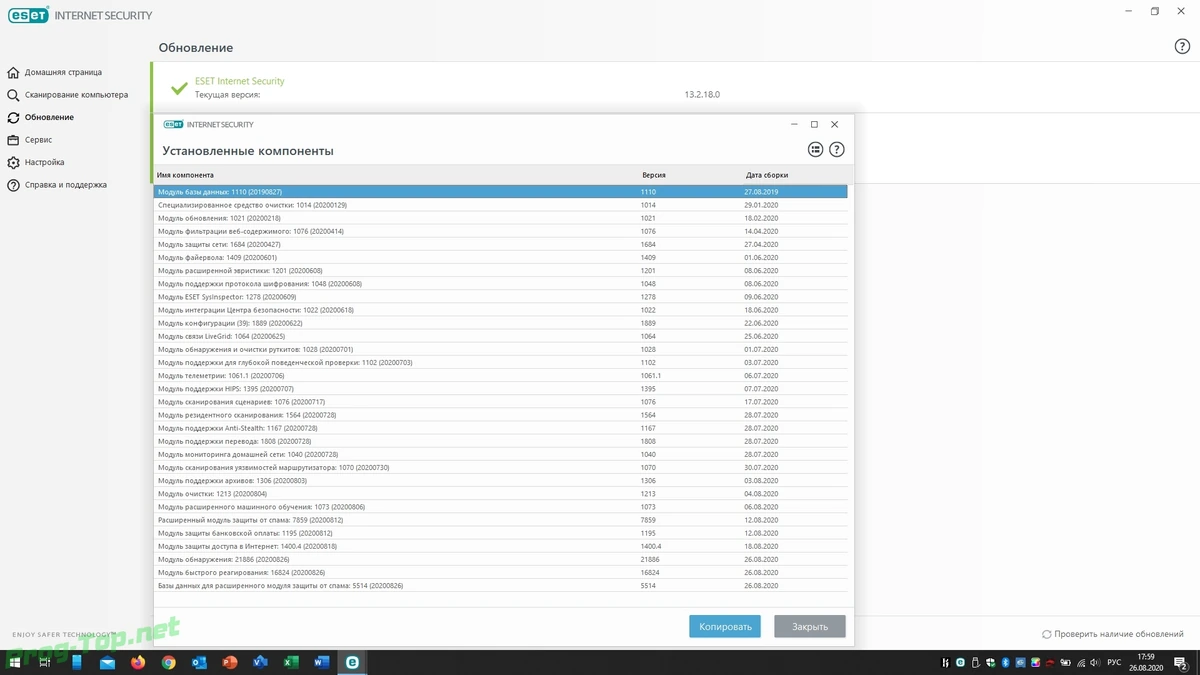The image size is (1200, 675).
Task: Select the Модуль поддержки архивов row
Action: [500, 481]
